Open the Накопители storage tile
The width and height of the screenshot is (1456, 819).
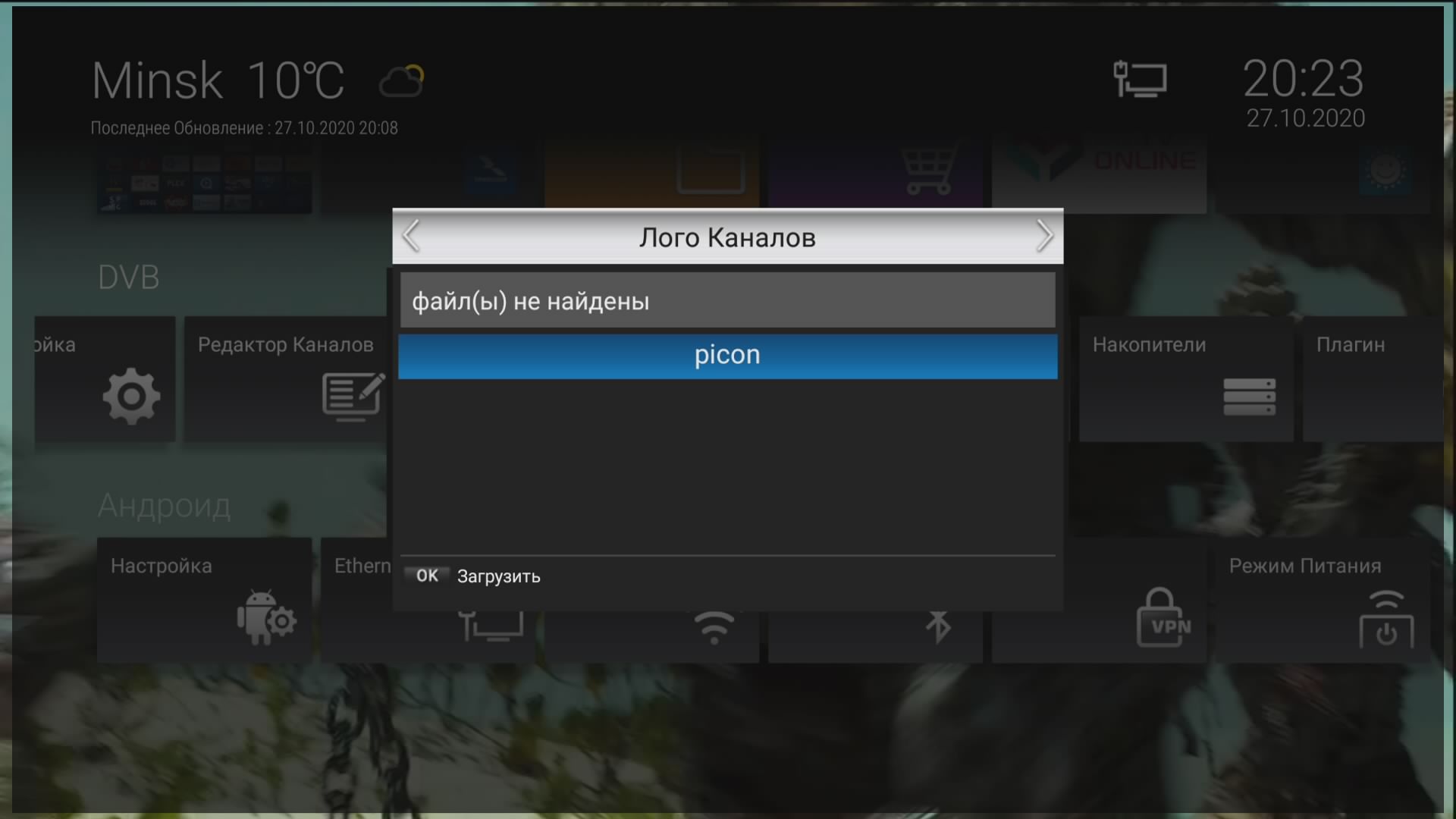(x=1186, y=379)
